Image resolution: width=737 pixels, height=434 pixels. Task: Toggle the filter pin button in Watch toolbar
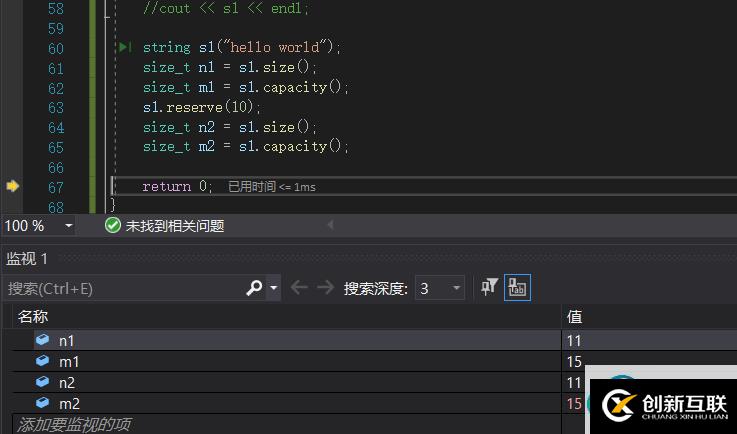click(x=489, y=288)
